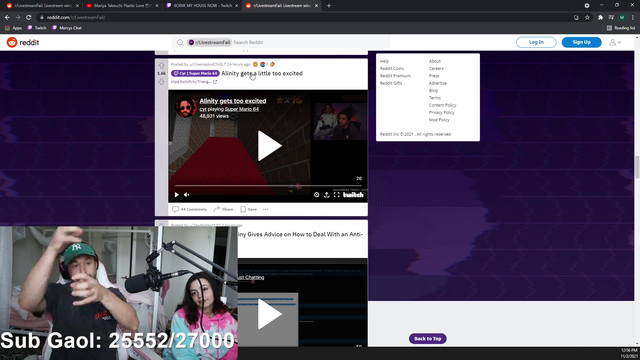Image resolution: width=640 pixels, height=360 pixels.
Task: Click the r/LivestreamFail search scope chip
Action: [x=209, y=42]
